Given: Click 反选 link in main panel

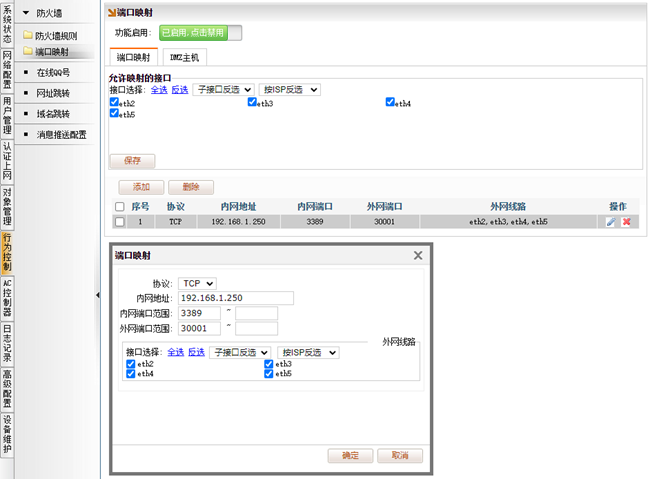Looking at the screenshot, I should click(180, 90).
